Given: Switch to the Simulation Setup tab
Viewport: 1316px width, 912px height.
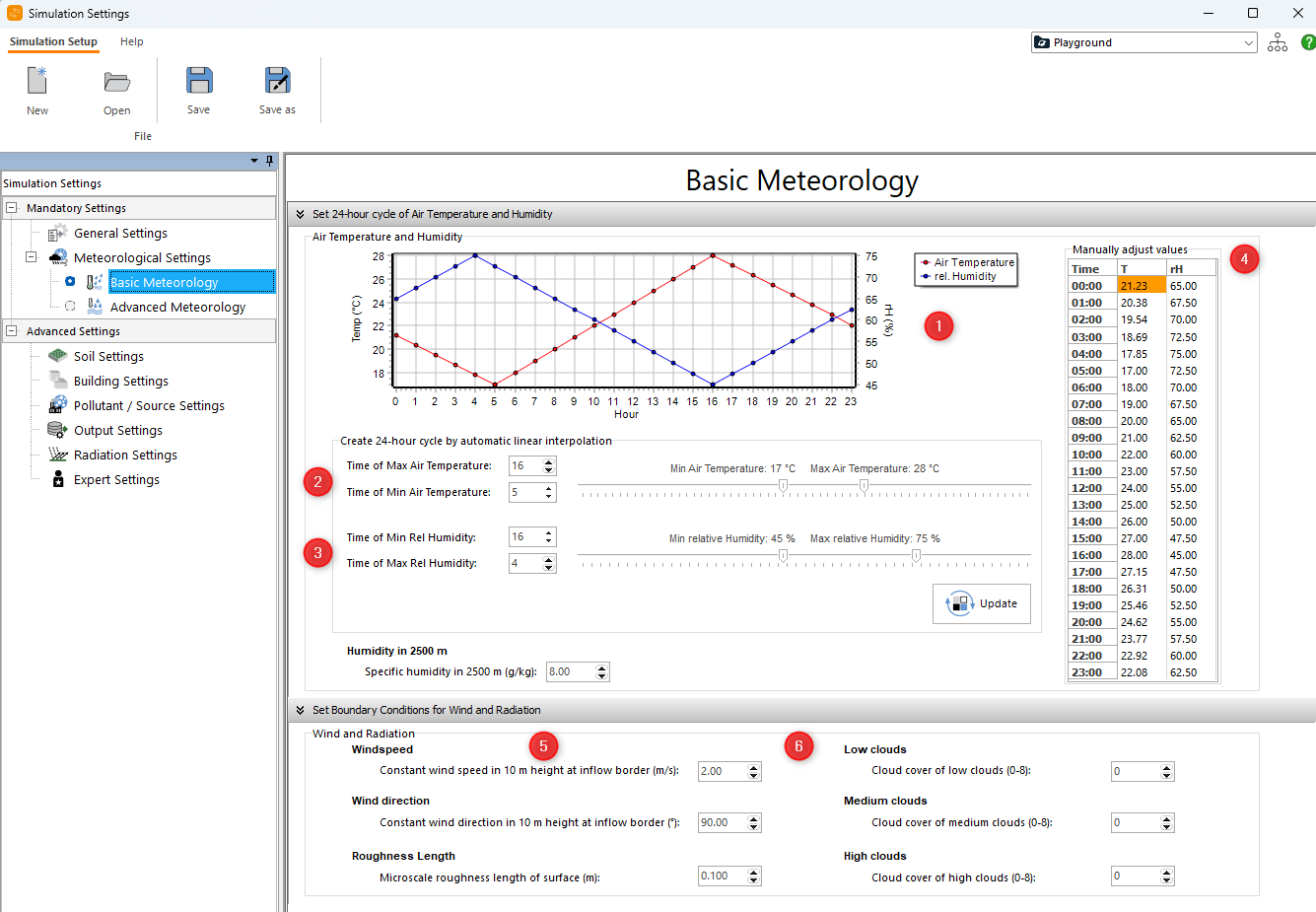Looking at the screenshot, I should [x=53, y=41].
